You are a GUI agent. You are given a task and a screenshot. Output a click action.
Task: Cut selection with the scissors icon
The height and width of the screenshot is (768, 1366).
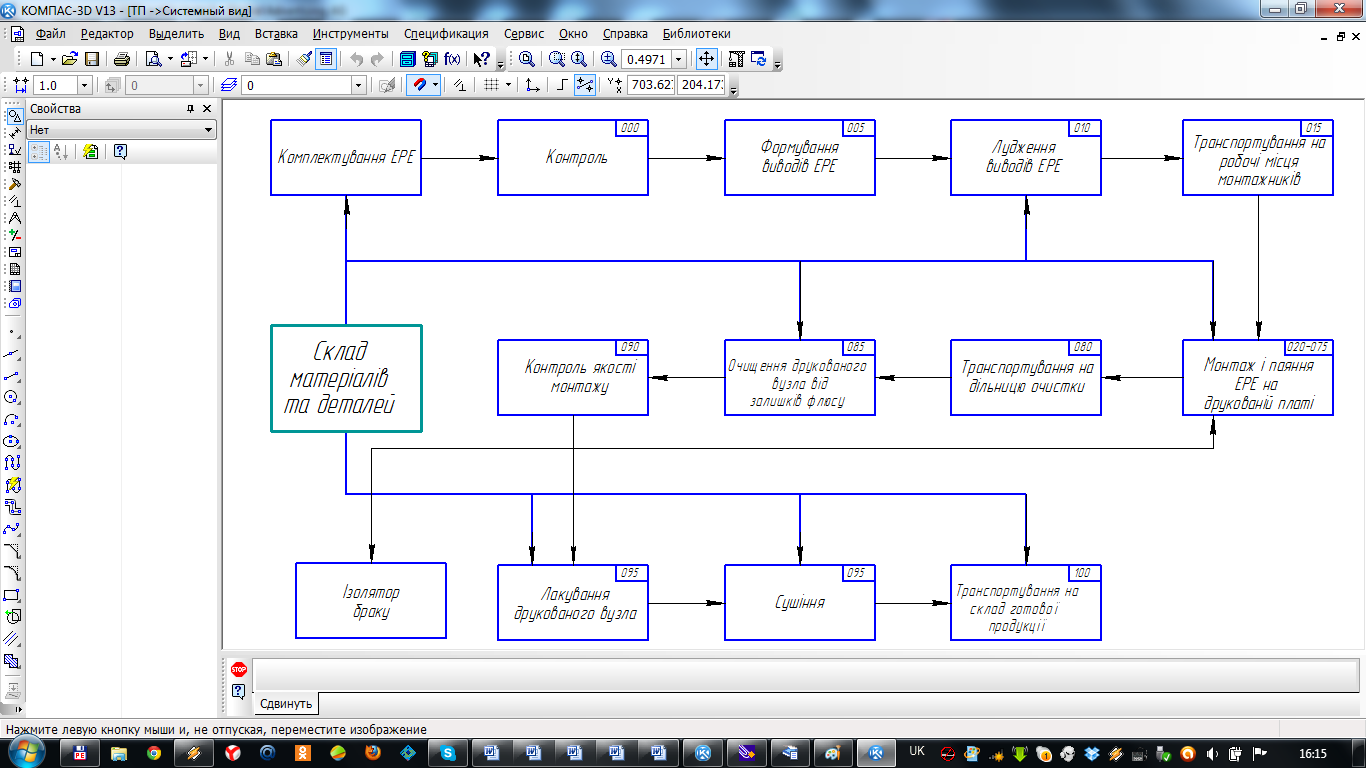coord(230,59)
